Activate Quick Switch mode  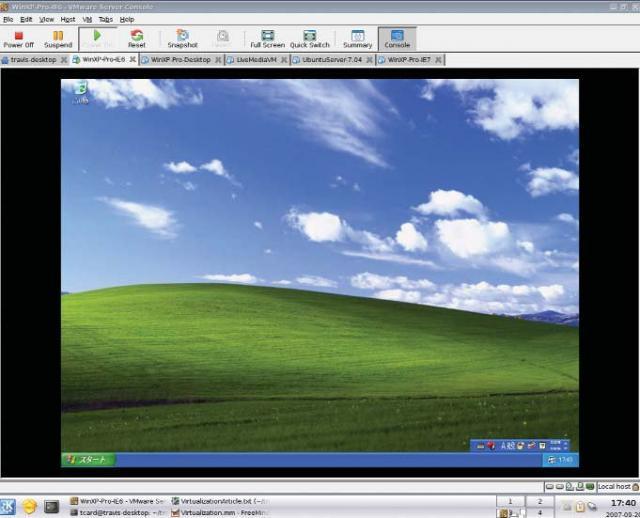coord(310,39)
